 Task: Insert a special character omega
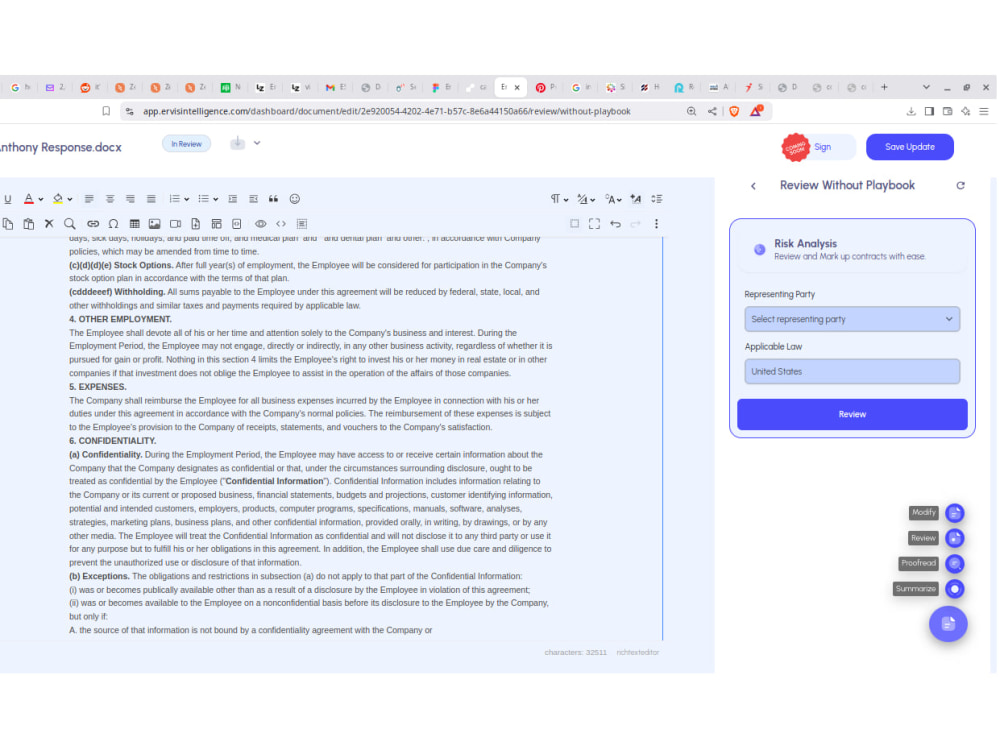tap(114, 224)
